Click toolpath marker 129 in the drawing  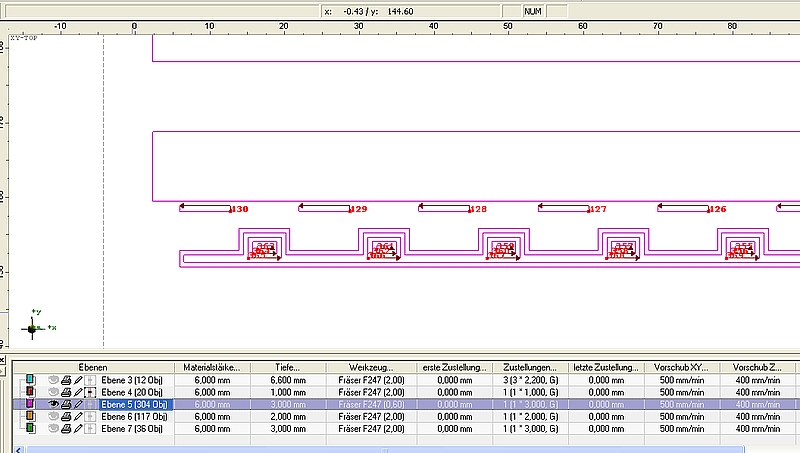[359, 209]
